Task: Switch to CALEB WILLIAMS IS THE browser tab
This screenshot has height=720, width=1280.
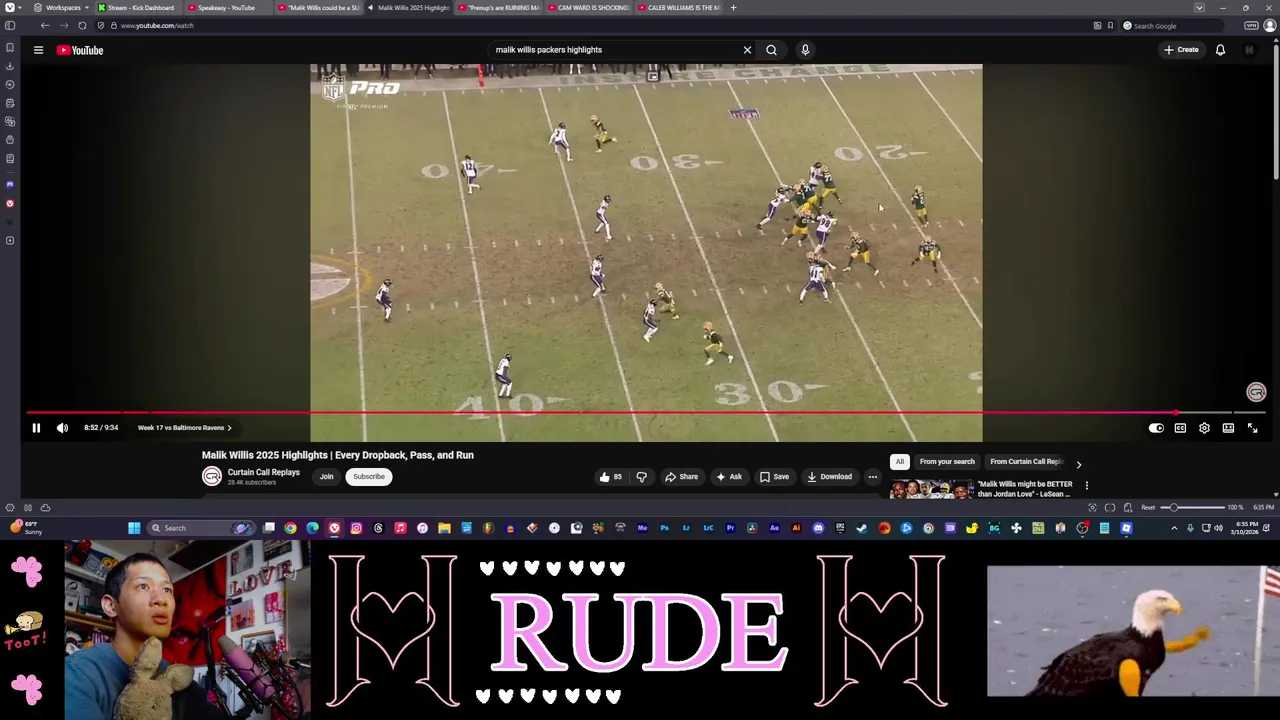Action: [680, 8]
